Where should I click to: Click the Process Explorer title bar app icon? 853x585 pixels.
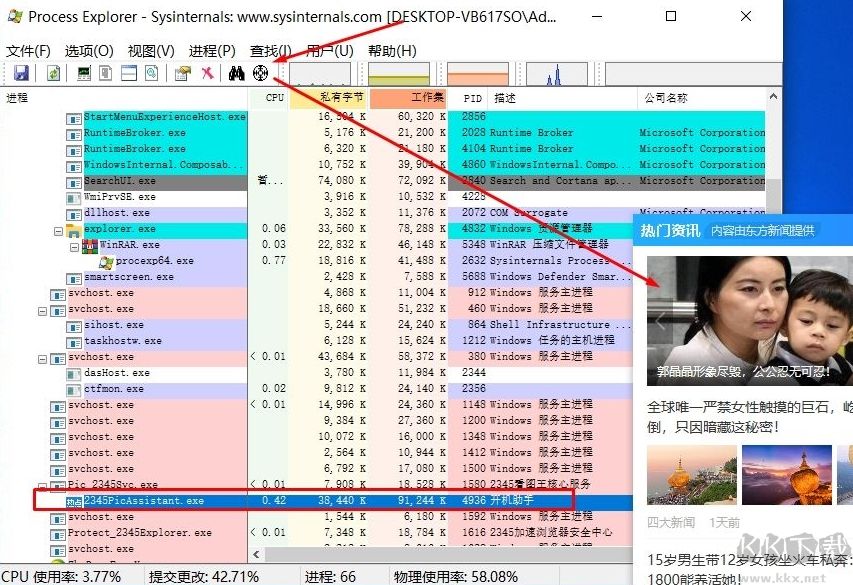pyautogui.click(x=15, y=16)
